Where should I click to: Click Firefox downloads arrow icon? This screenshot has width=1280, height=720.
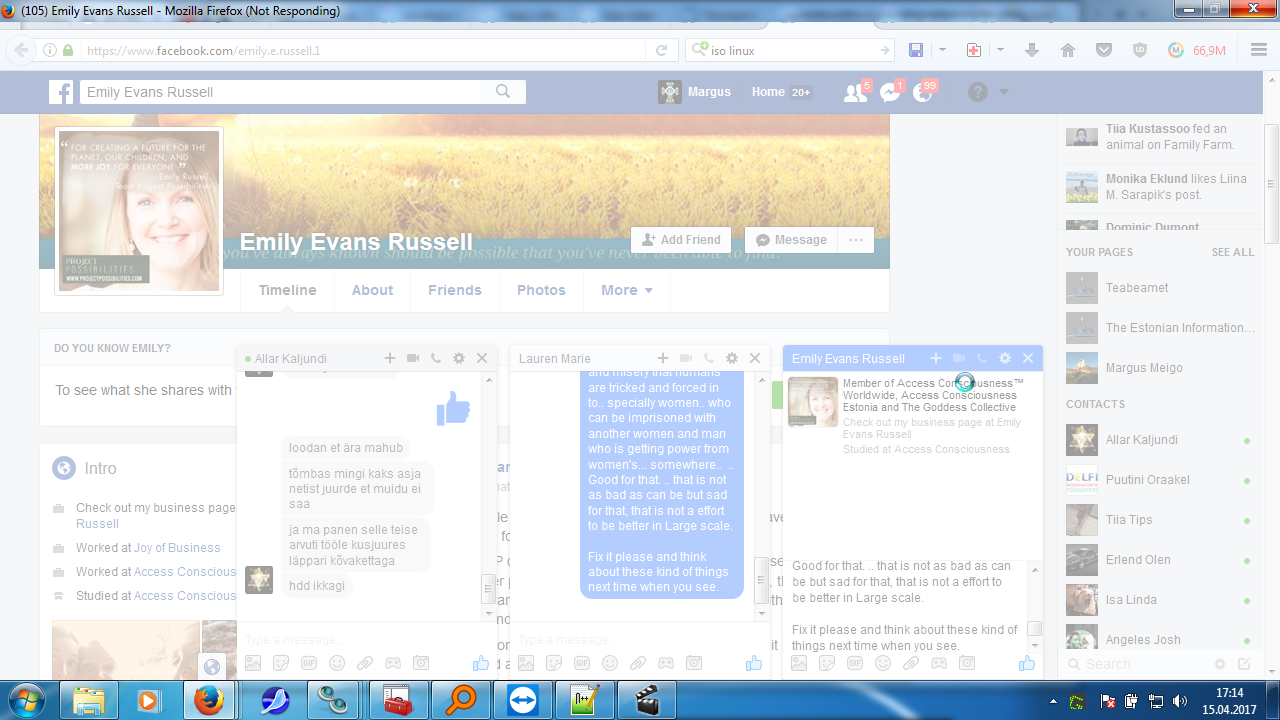pyautogui.click(x=1033, y=50)
